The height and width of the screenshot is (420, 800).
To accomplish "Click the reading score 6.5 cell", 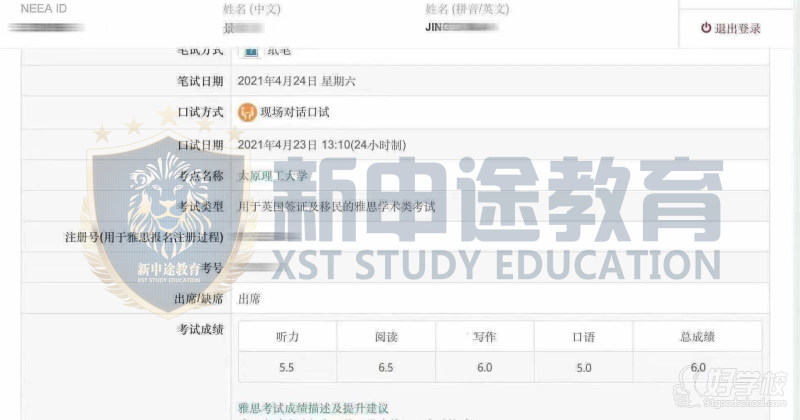I will point(385,368).
